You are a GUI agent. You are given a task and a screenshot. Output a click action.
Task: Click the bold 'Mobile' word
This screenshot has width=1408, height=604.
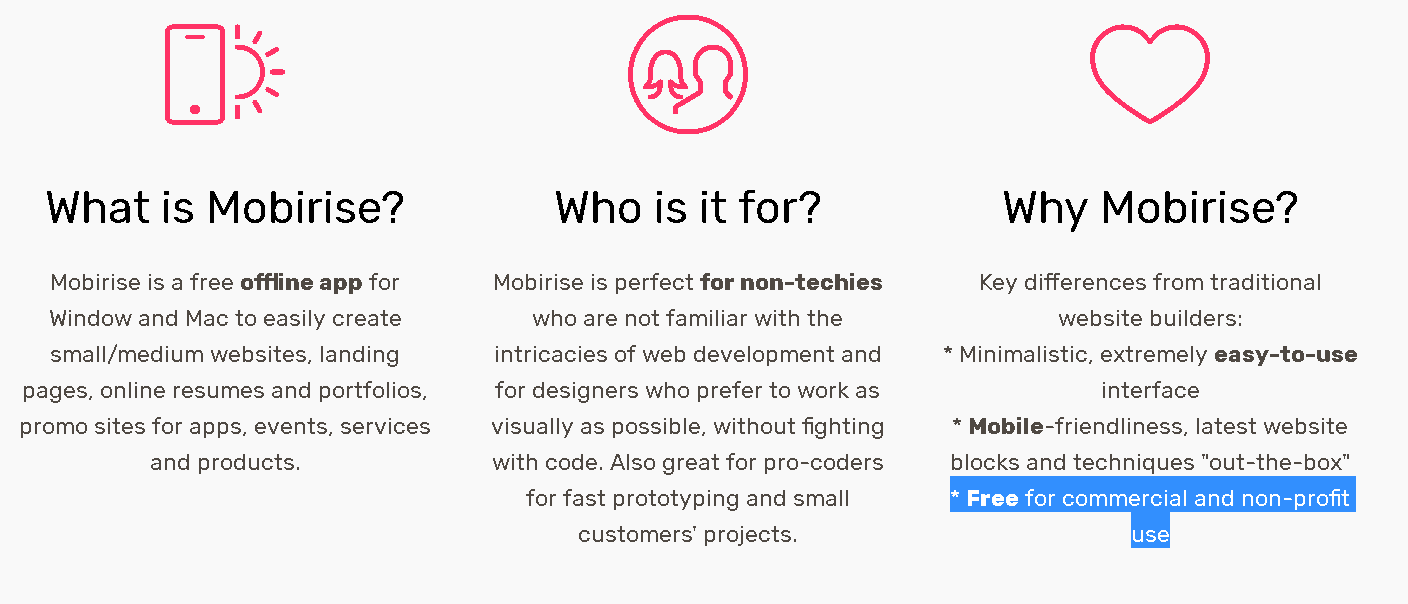[x=1006, y=427]
